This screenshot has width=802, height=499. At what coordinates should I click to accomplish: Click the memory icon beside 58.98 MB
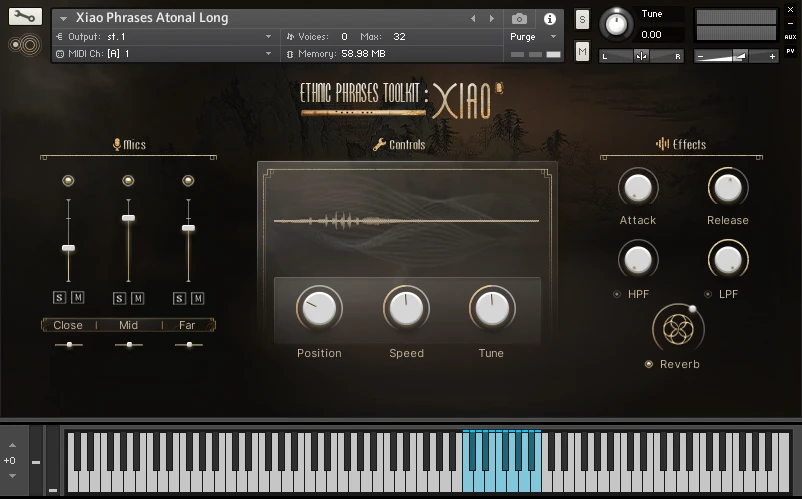(x=290, y=54)
